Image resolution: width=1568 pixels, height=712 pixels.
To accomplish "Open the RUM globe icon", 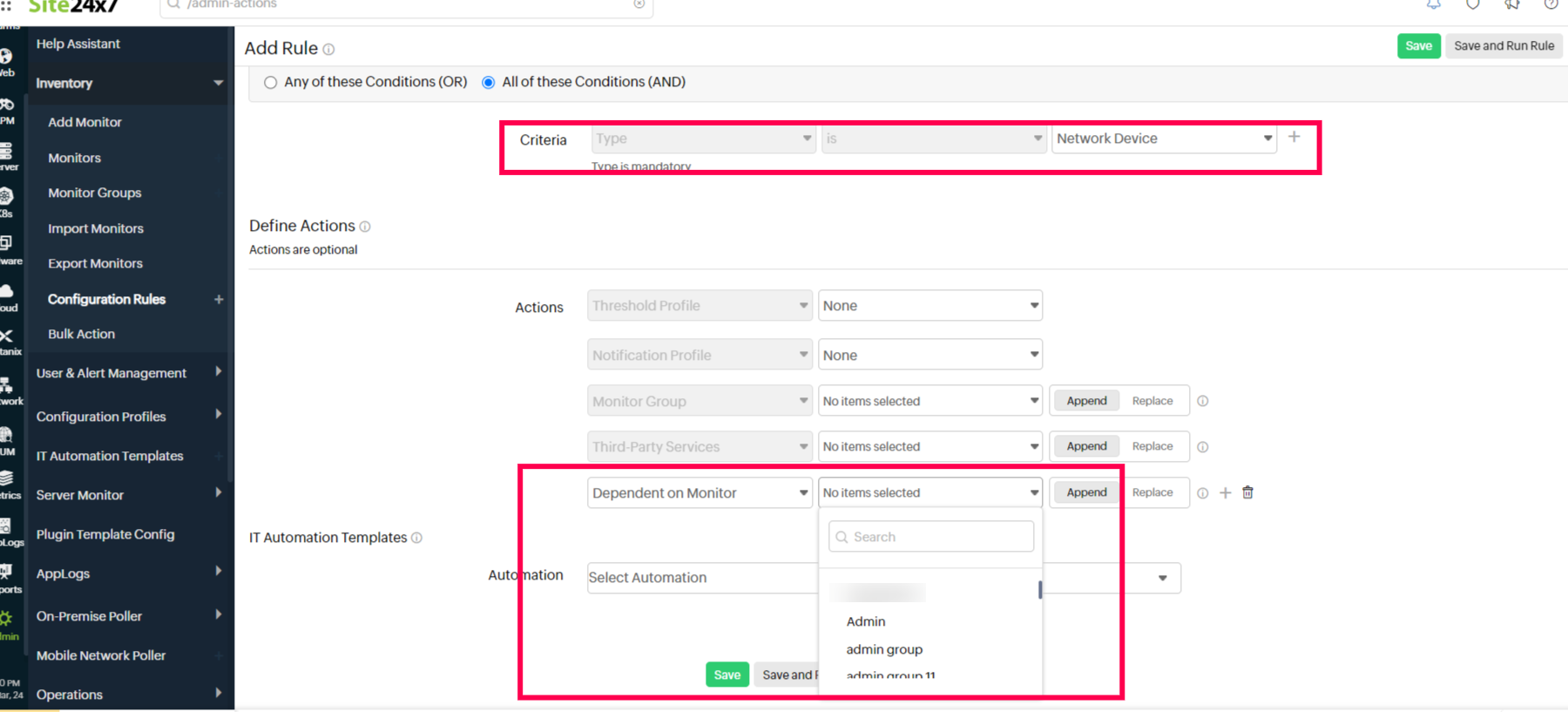I will point(6,435).
